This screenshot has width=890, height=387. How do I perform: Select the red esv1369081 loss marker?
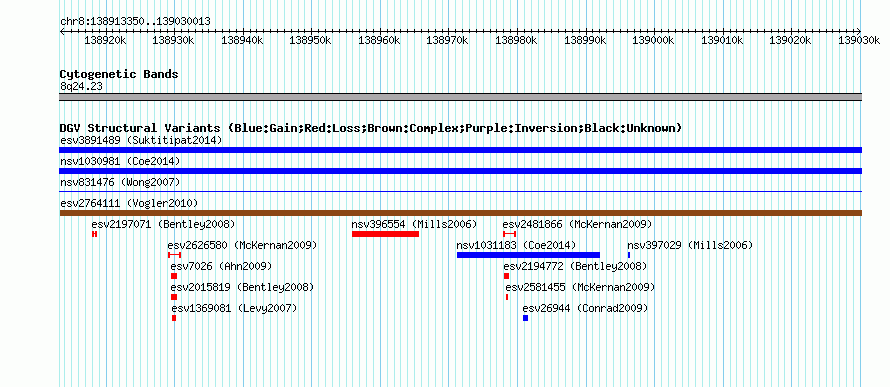pos(174,318)
